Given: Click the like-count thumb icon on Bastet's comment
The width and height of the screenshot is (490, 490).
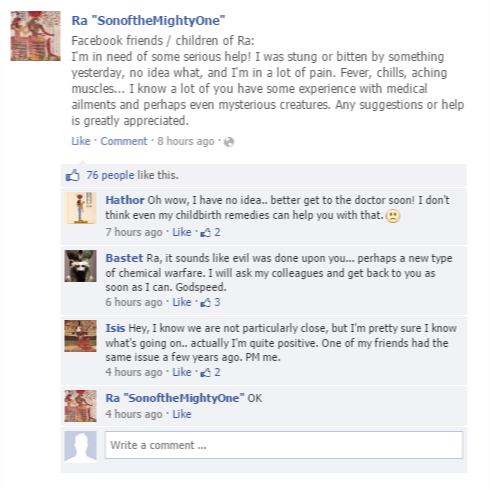Looking at the screenshot, I should point(205,302).
